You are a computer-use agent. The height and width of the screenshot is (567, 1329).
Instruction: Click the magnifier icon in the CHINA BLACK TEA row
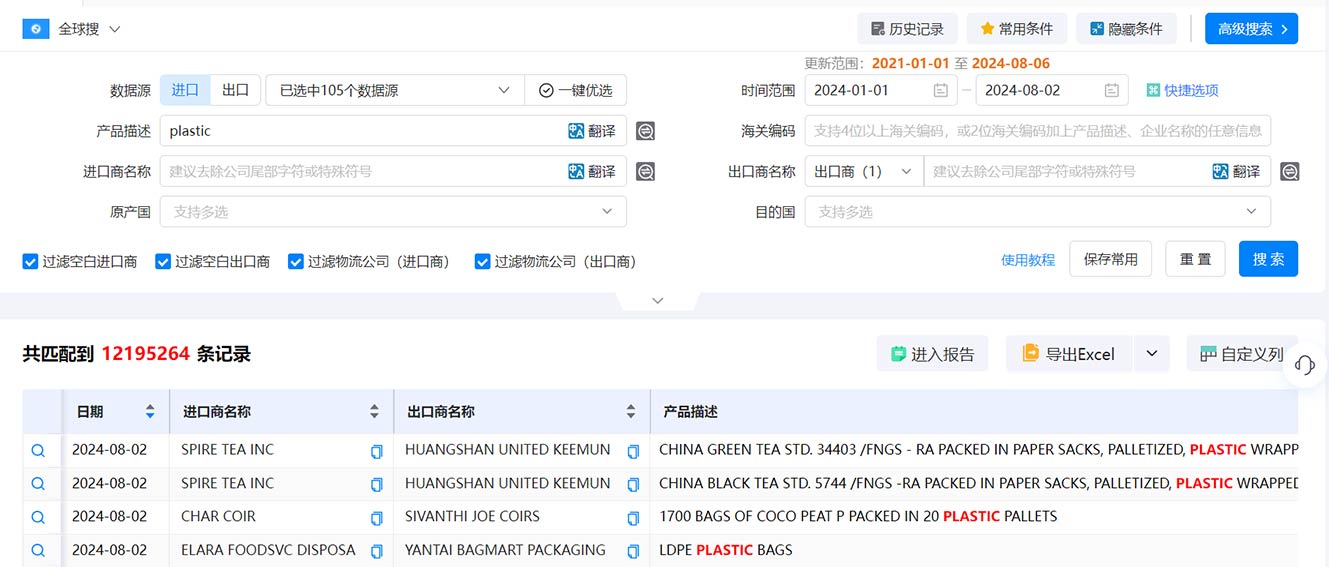pyautogui.click(x=38, y=484)
